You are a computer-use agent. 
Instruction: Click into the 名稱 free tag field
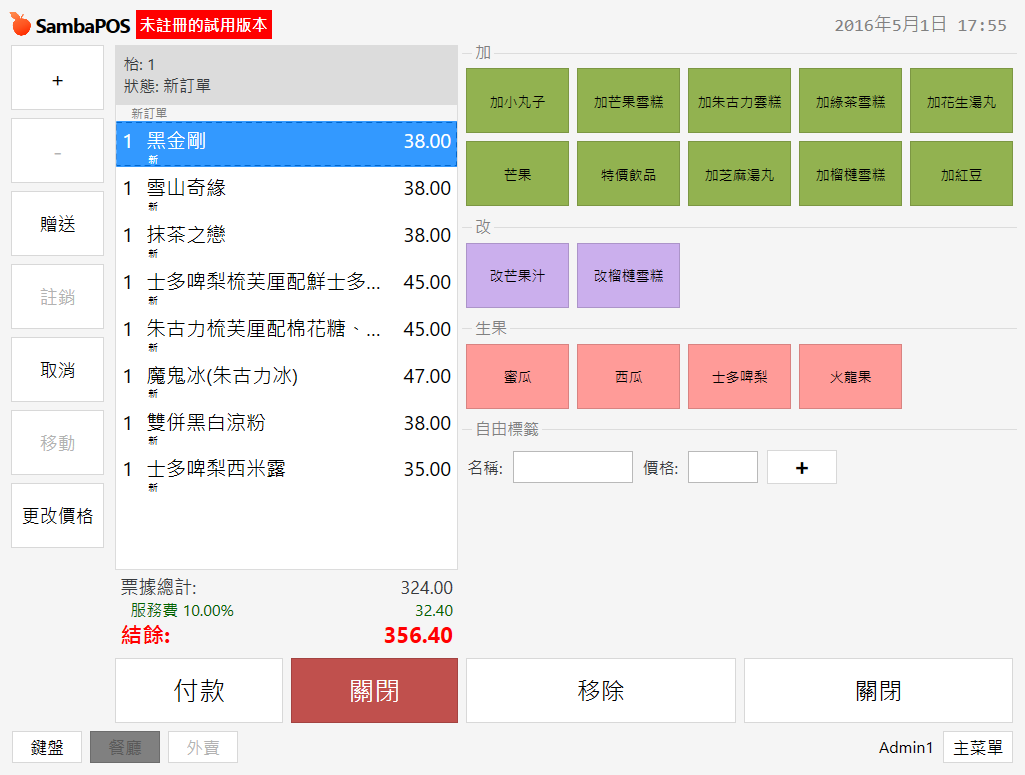(572, 467)
